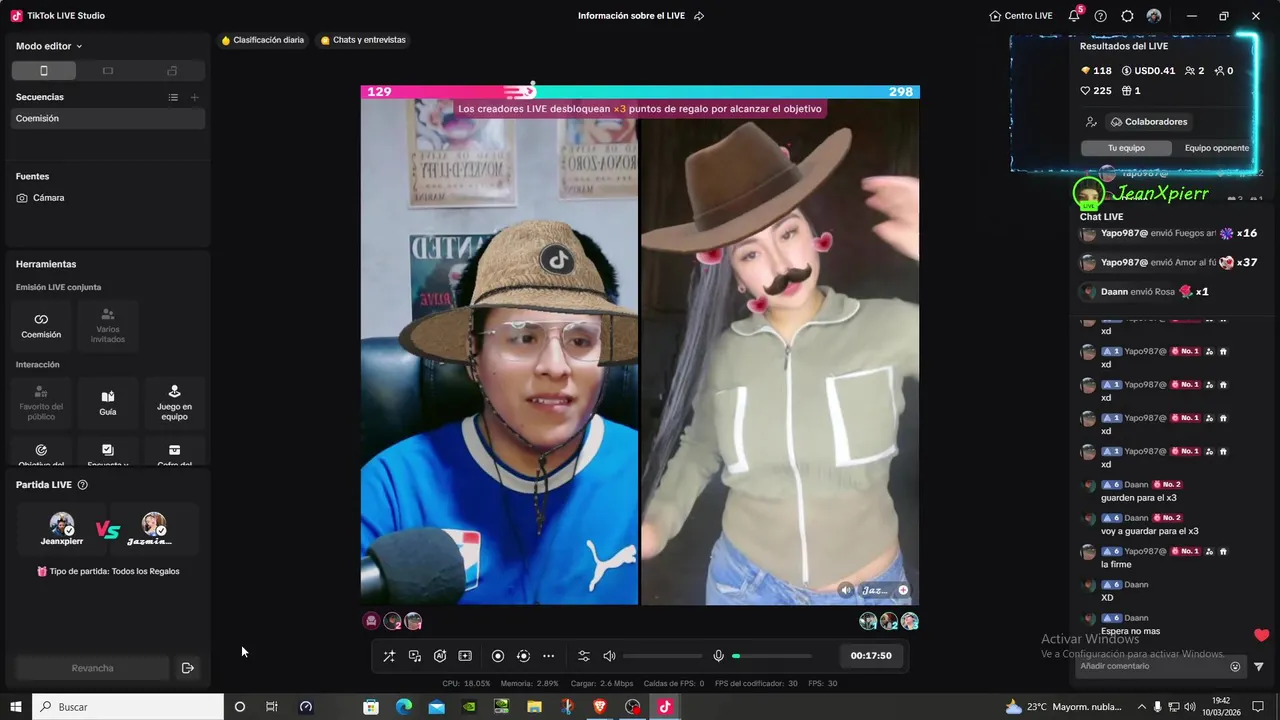Screen dimensions: 1280x720
Task: Open the Coemisión tool
Action: [41, 325]
